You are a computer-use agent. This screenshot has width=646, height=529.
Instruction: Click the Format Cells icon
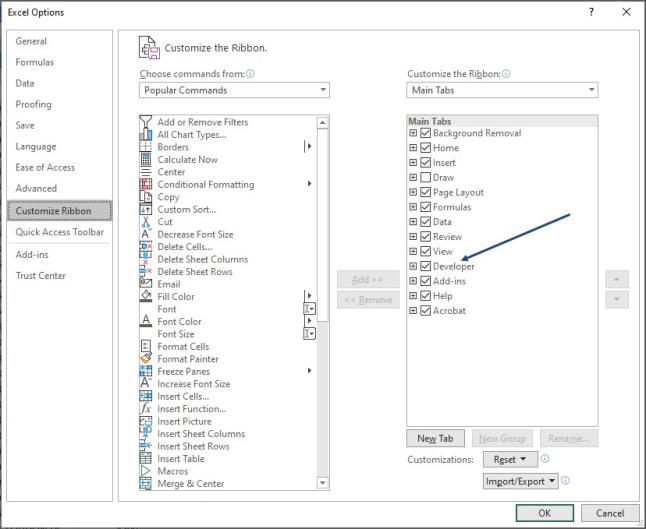[145, 346]
